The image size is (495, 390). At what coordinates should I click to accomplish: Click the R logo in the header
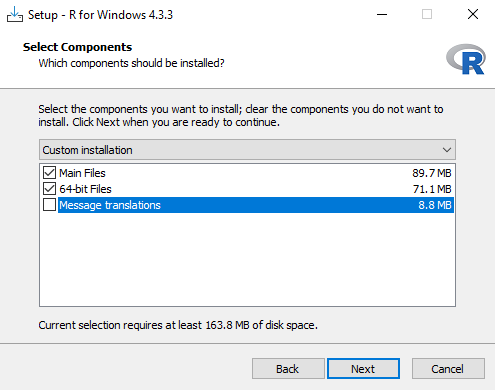466,59
